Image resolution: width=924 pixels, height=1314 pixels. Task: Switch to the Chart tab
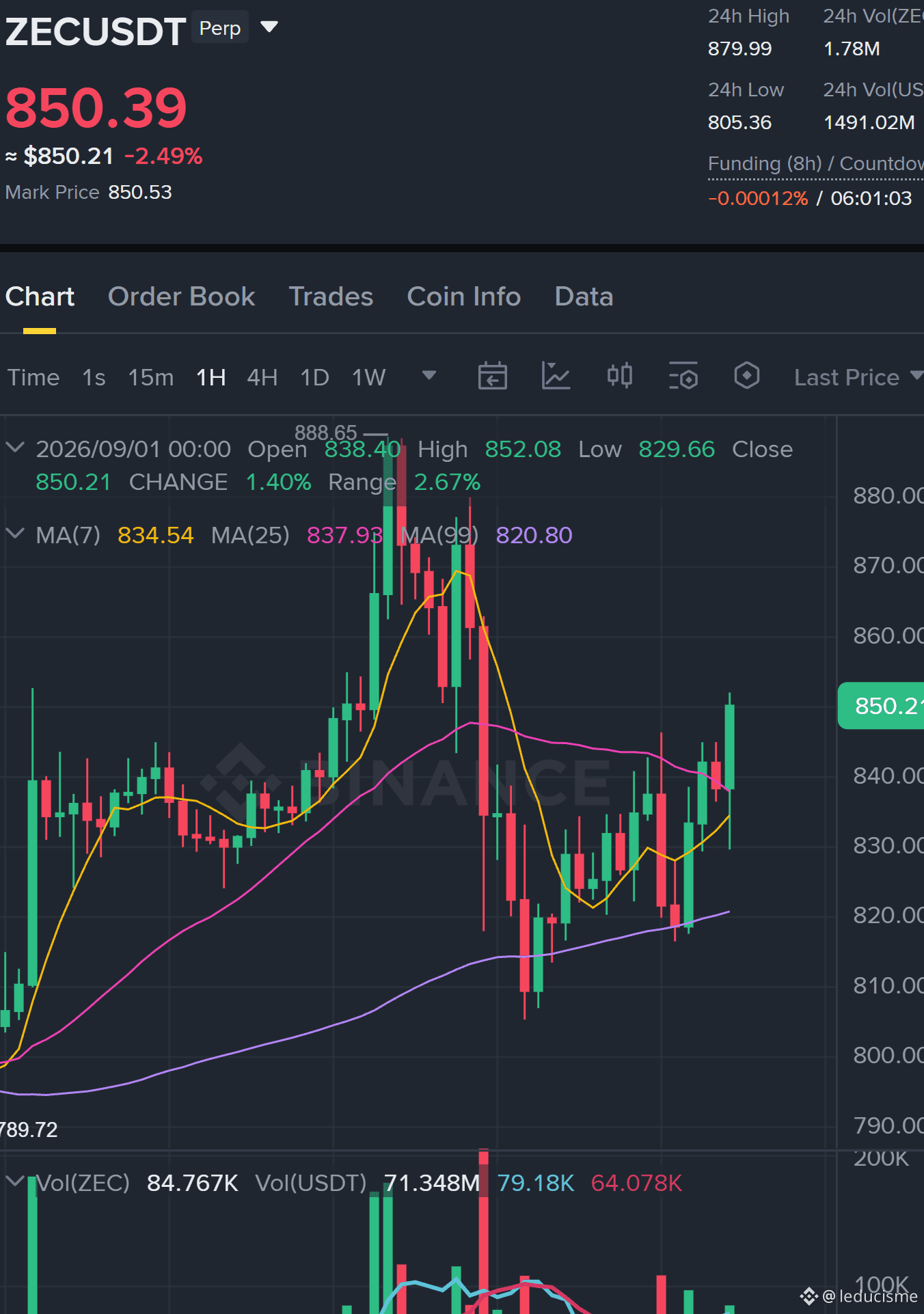[40, 297]
